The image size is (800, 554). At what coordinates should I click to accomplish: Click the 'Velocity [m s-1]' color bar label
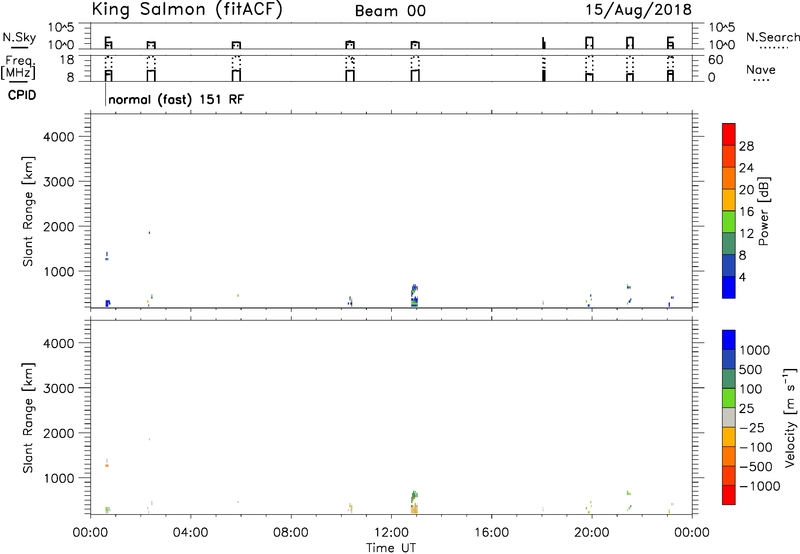click(790, 417)
